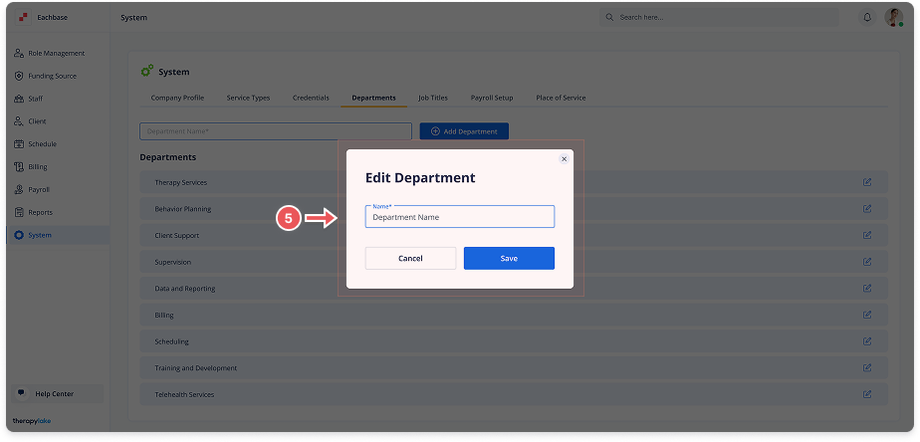Open the Place of Service tab
This screenshot has height=442, width=920.
[x=560, y=98]
